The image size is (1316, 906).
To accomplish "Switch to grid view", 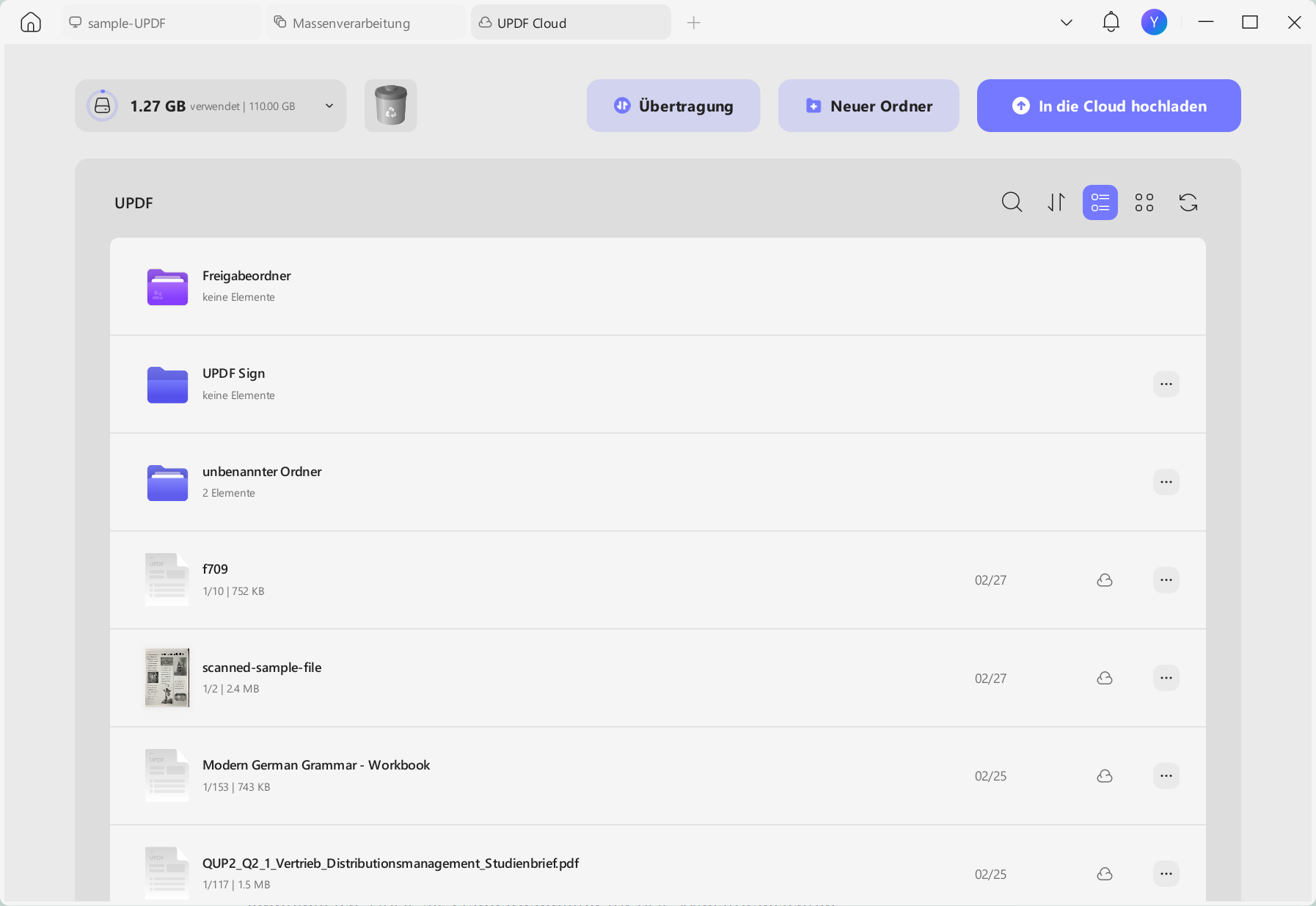I will [x=1144, y=202].
